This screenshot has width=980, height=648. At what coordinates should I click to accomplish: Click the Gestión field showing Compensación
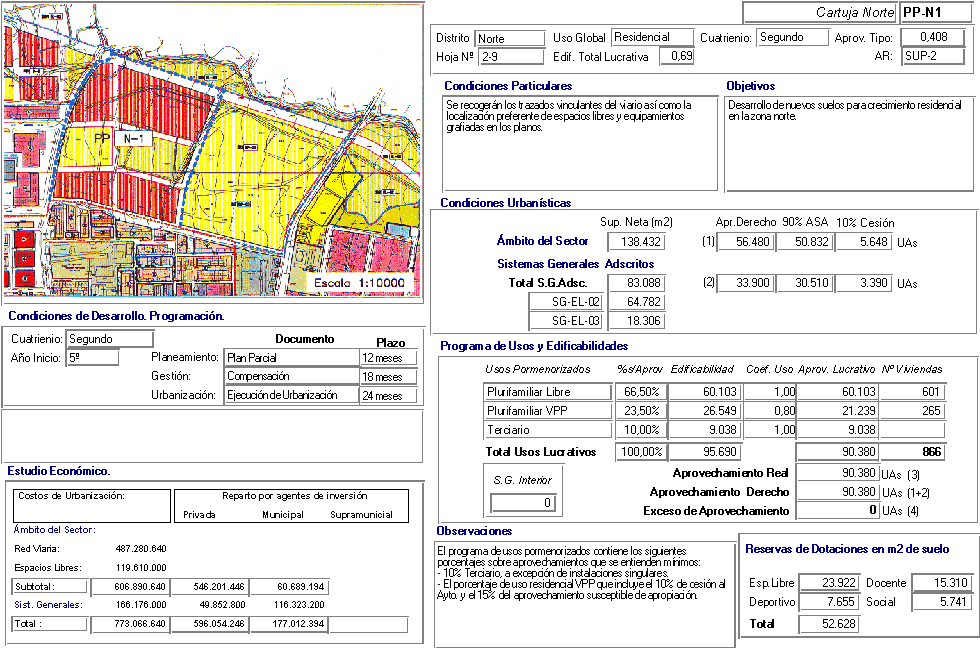291,376
